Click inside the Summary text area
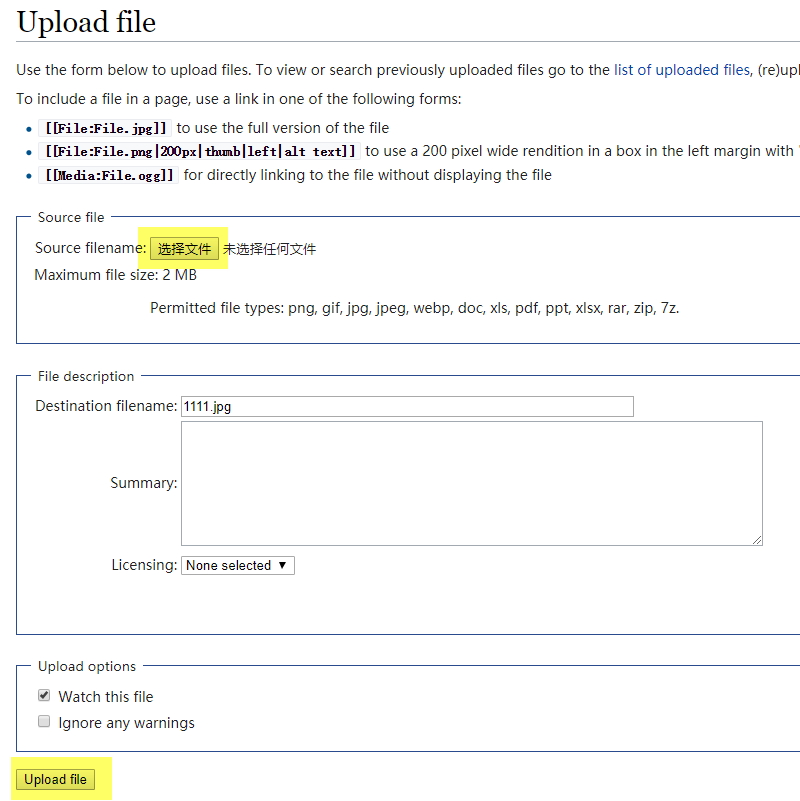 click(472, 483)
